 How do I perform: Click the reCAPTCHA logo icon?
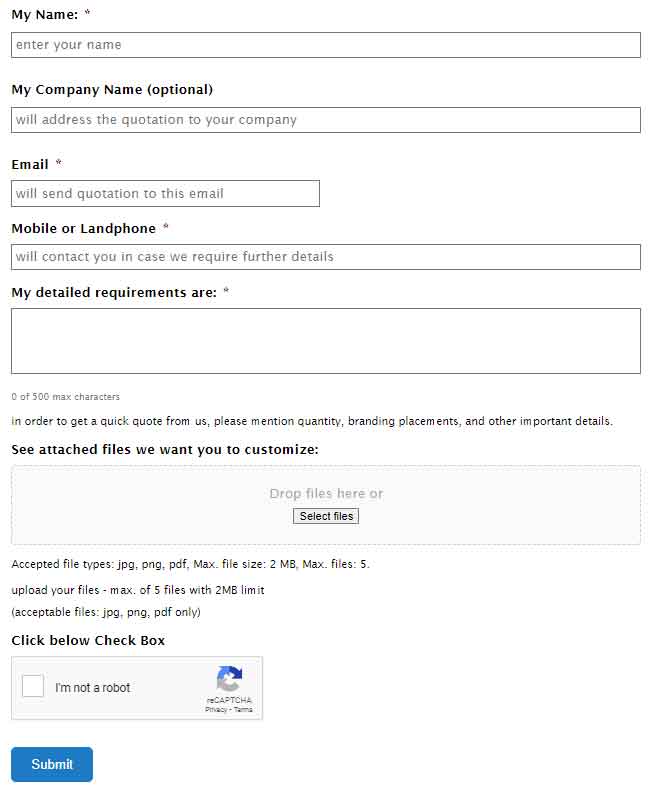click(229, 678)
